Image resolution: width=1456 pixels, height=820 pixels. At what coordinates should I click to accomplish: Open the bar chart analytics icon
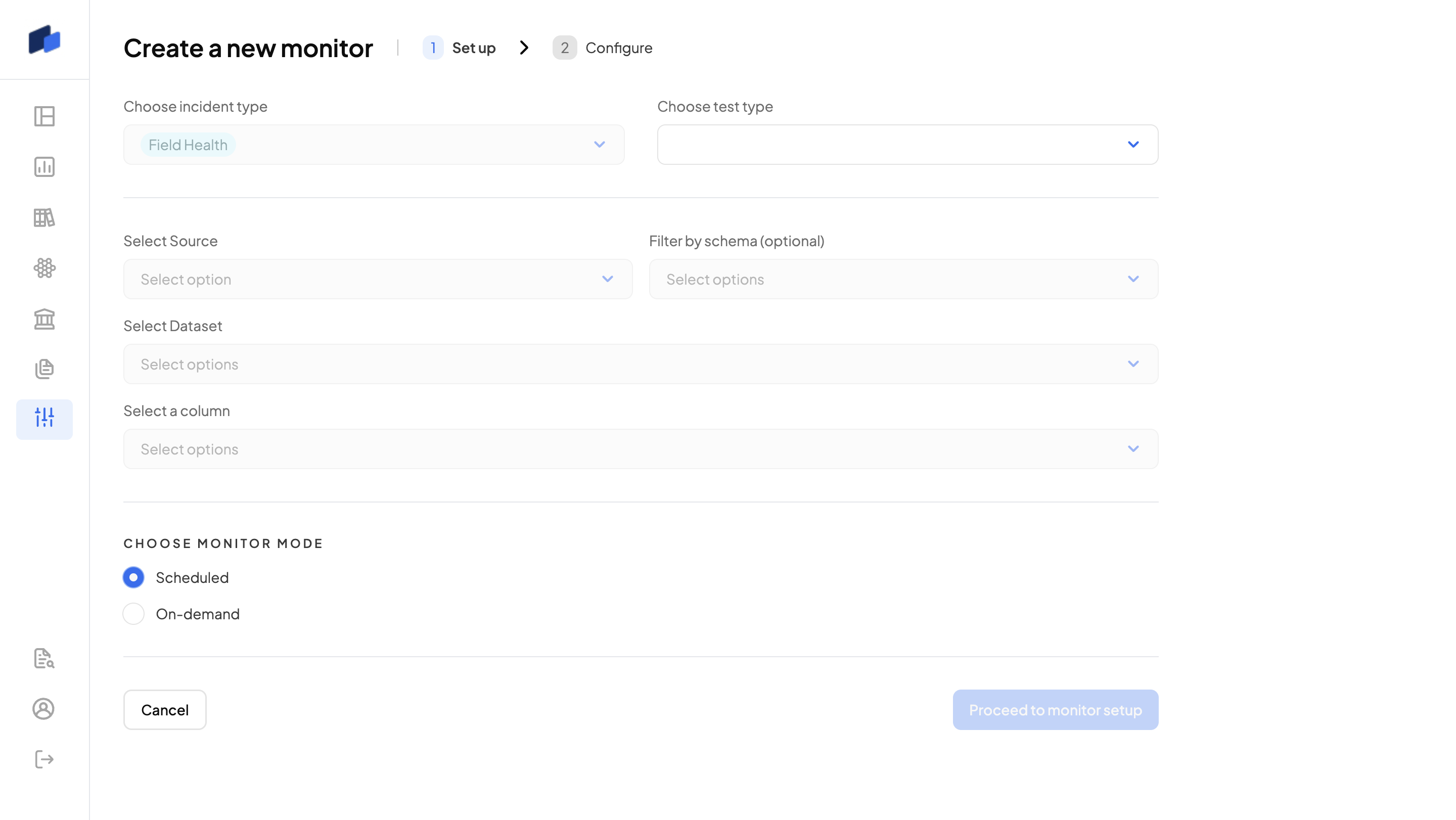tap(44, 167)
